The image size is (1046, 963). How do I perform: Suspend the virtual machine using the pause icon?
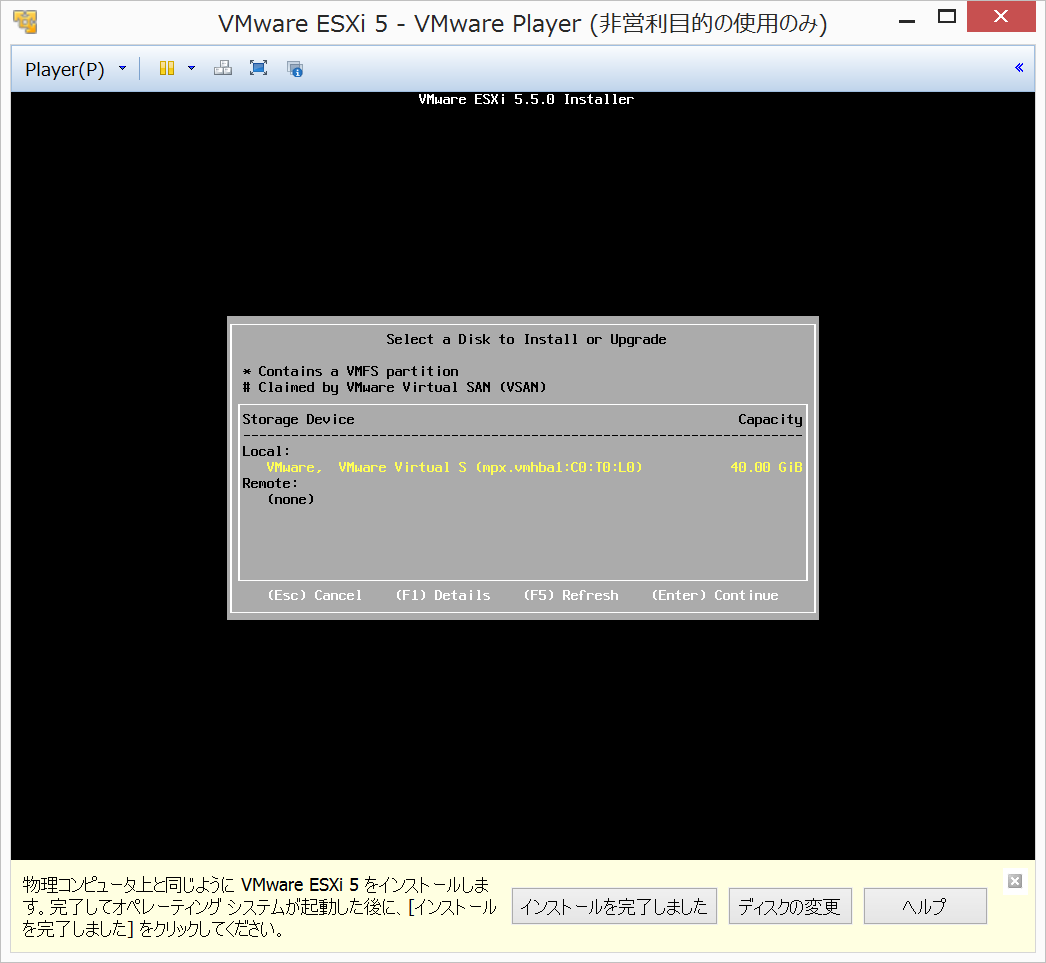[x=165, y=68]
